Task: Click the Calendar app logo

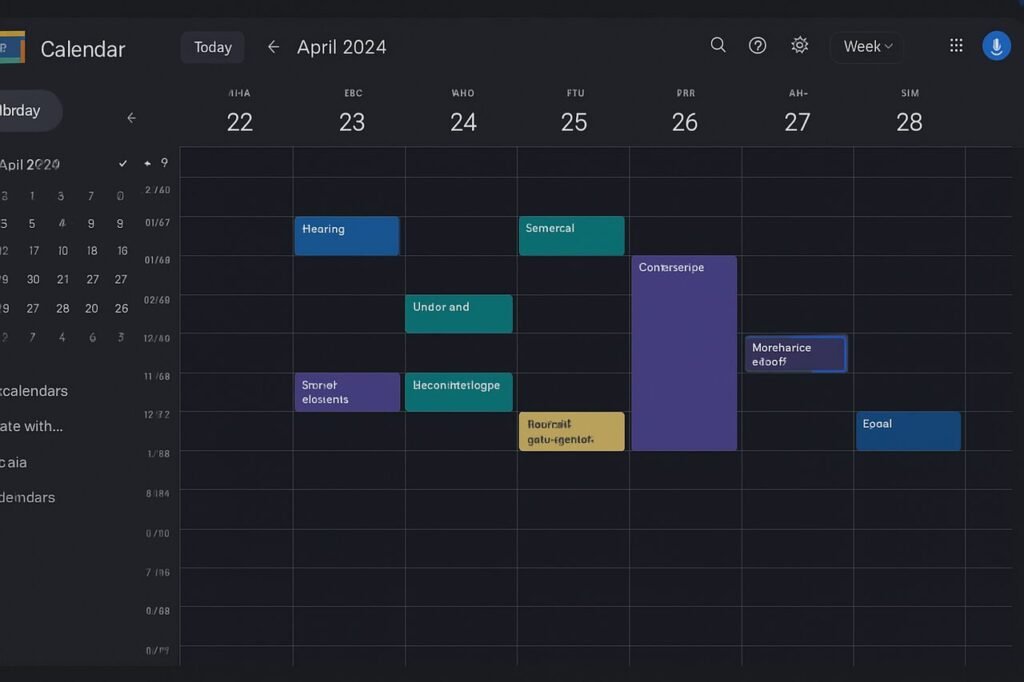Action: pyautogui.click(x=12, y=46)
